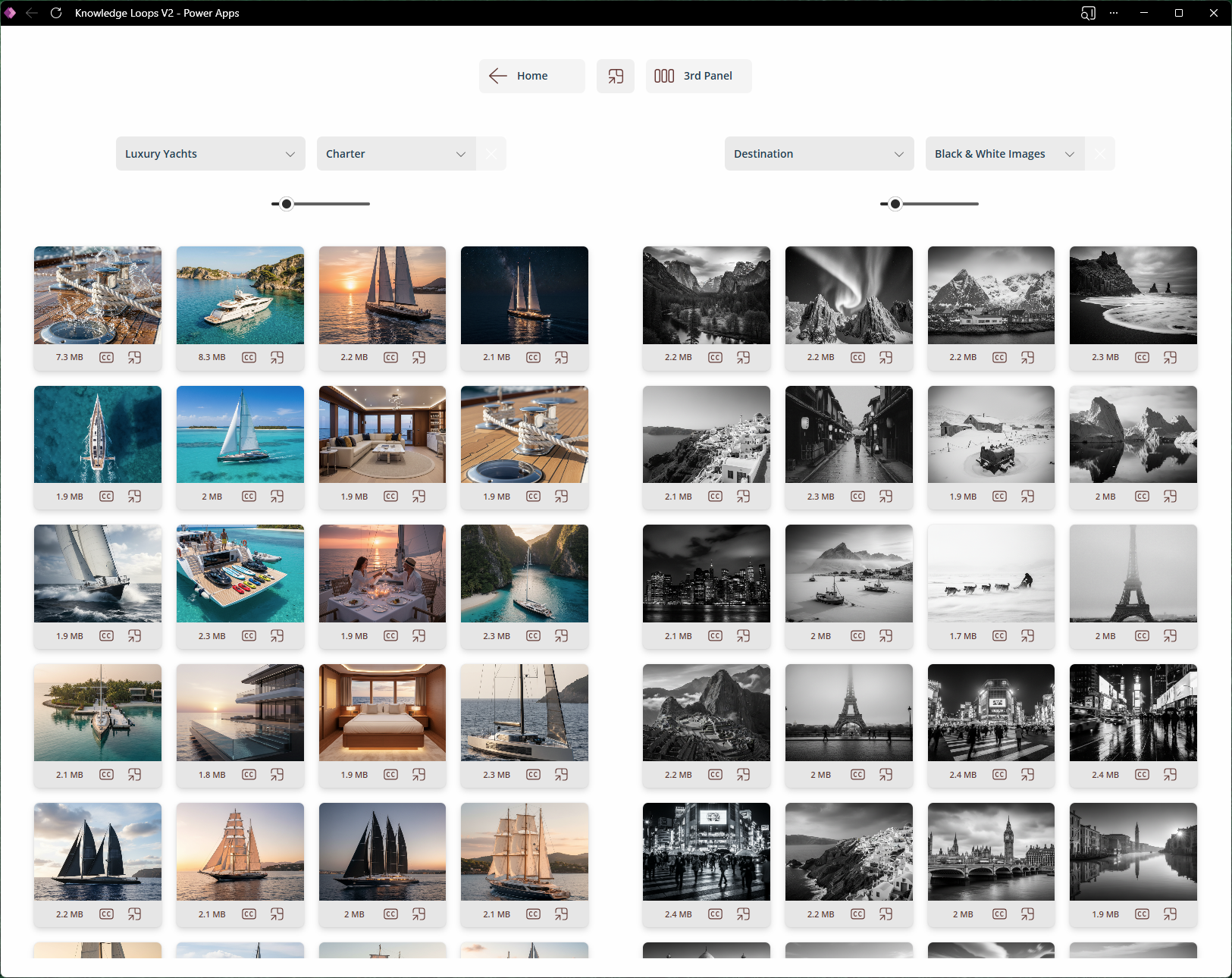Click CC icon under the aerial sailboat image
Viewport: 1232px width, 978px height.
pos(106,497)
